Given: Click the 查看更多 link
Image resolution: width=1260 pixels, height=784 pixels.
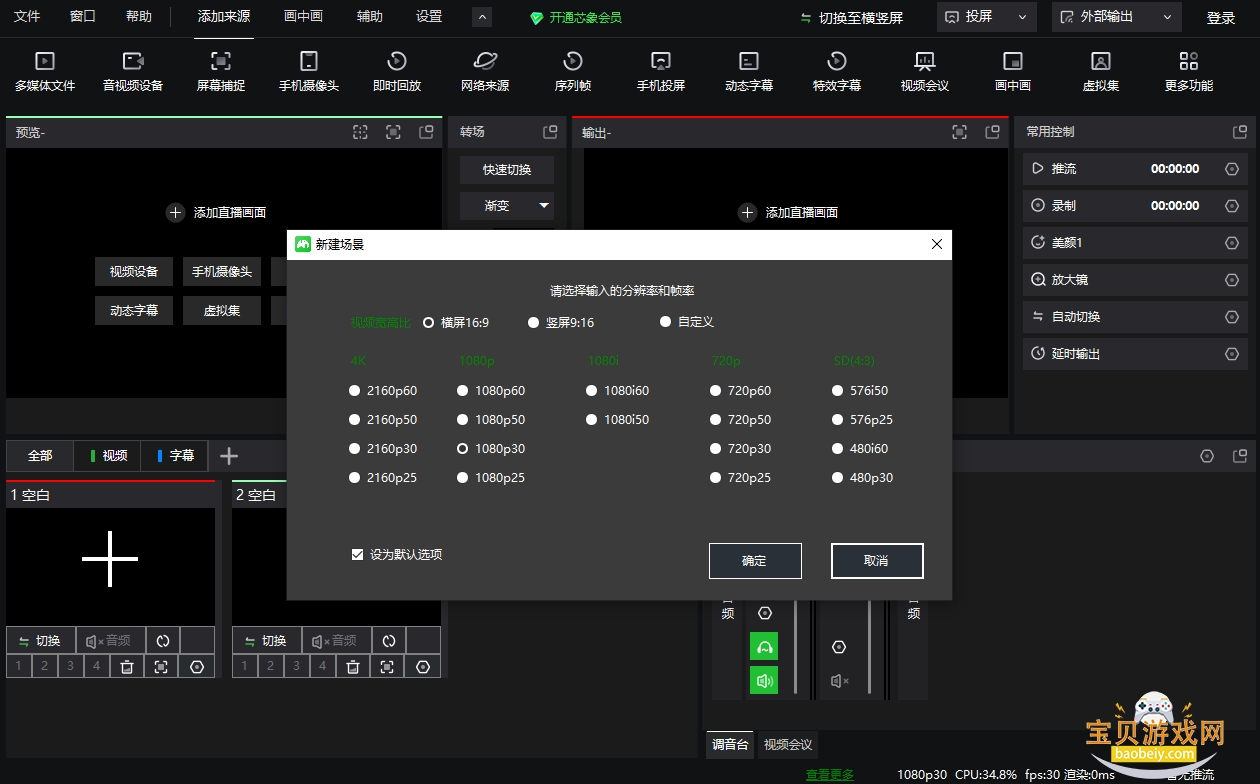Looking at the screenshot, I should tap(830, 775).
